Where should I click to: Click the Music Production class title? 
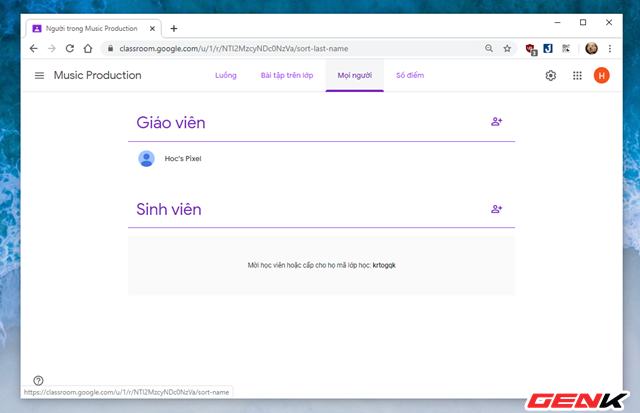[x=98, y=75]
